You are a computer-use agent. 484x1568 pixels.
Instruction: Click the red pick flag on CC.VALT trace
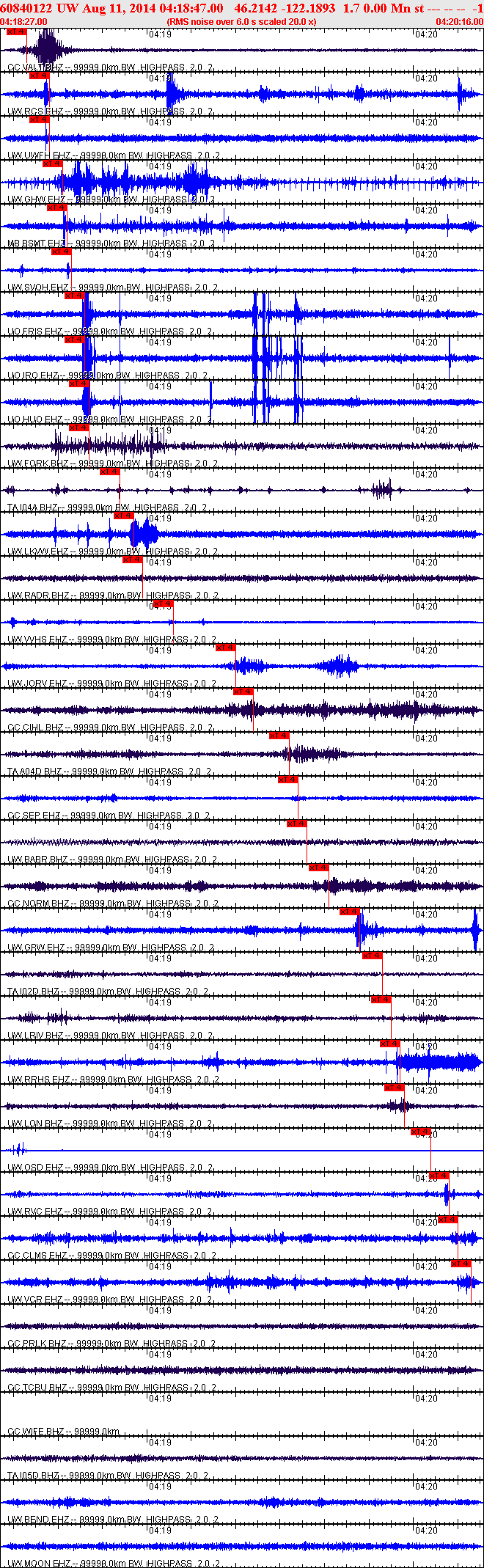15,32
